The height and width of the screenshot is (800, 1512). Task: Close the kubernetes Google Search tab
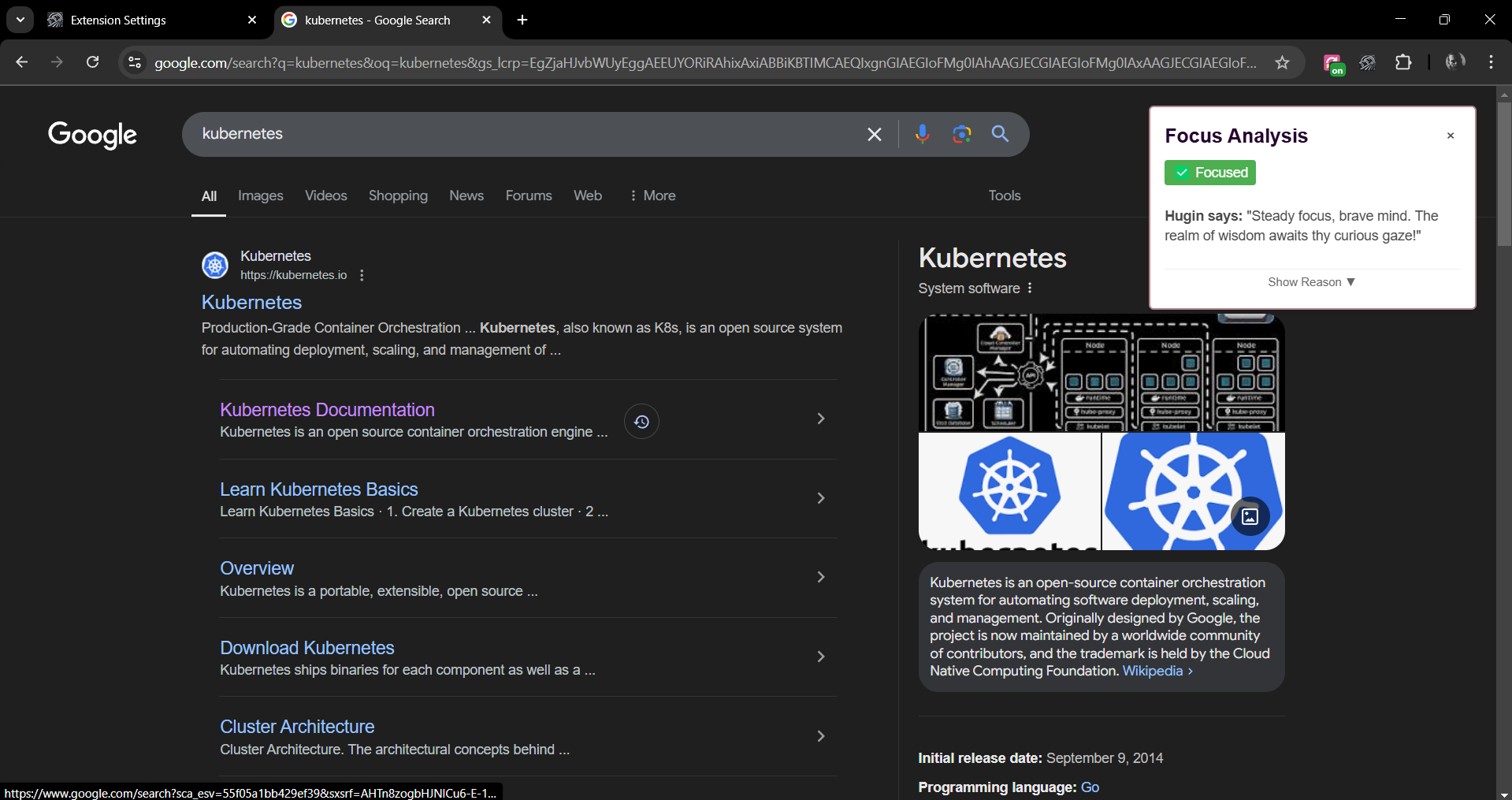[x=486, y=20]
